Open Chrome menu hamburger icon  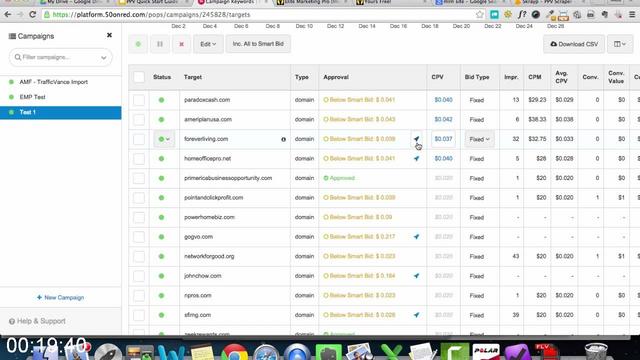[632, 15]
